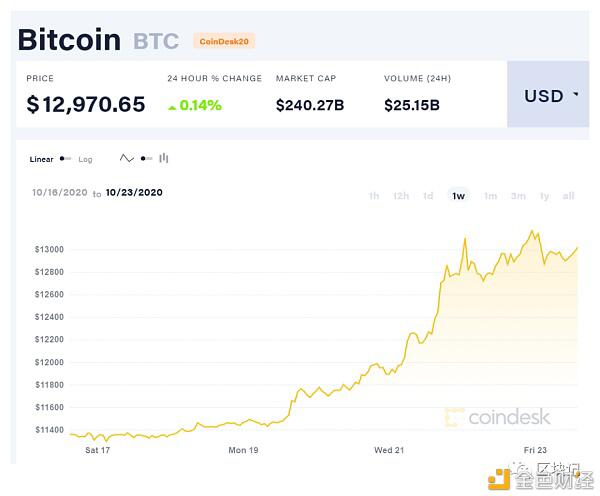Select the 1h time range
The image size is (600, 496).
coord(373,196)
